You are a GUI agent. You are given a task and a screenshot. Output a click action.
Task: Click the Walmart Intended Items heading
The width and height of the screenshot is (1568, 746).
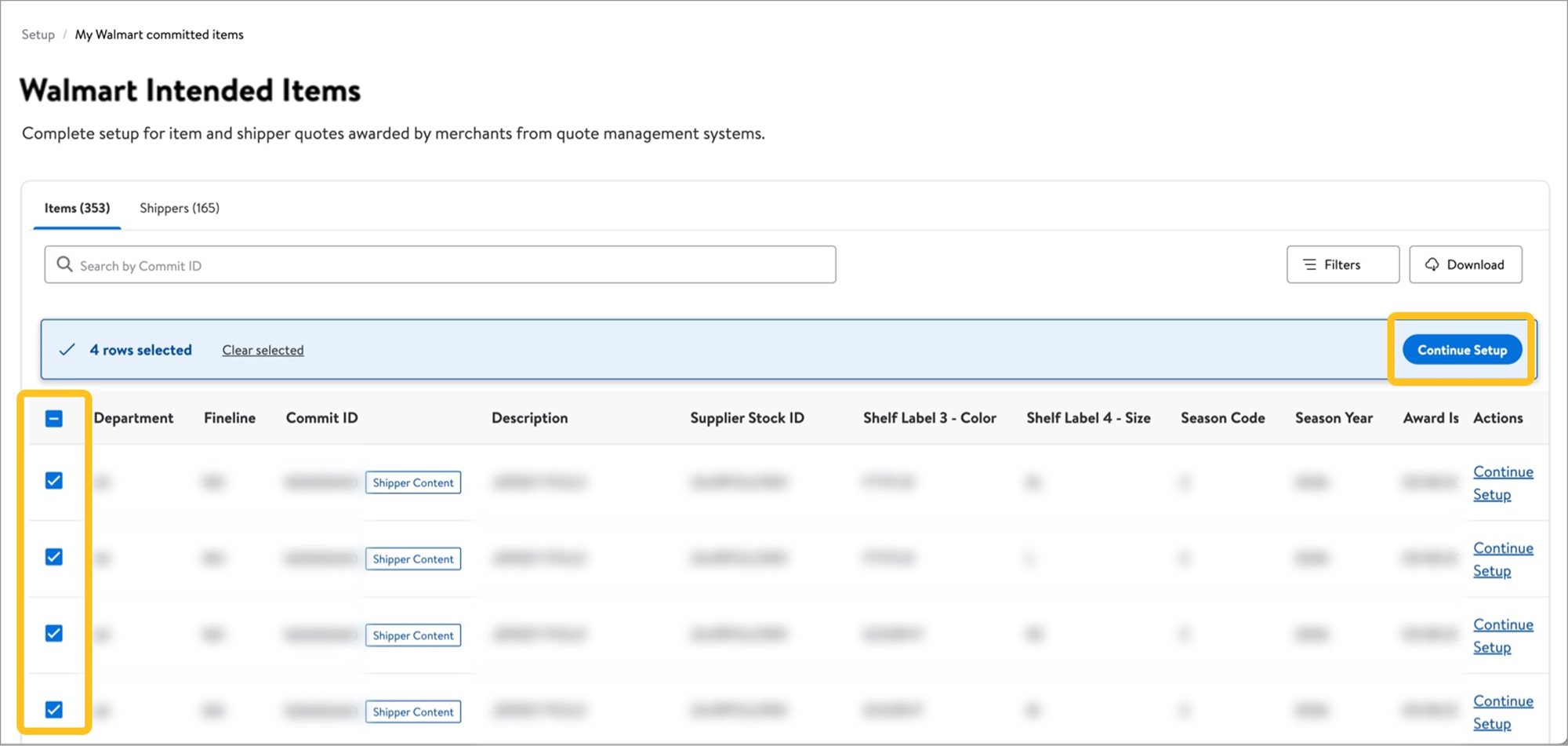click(x=190, y=90)
